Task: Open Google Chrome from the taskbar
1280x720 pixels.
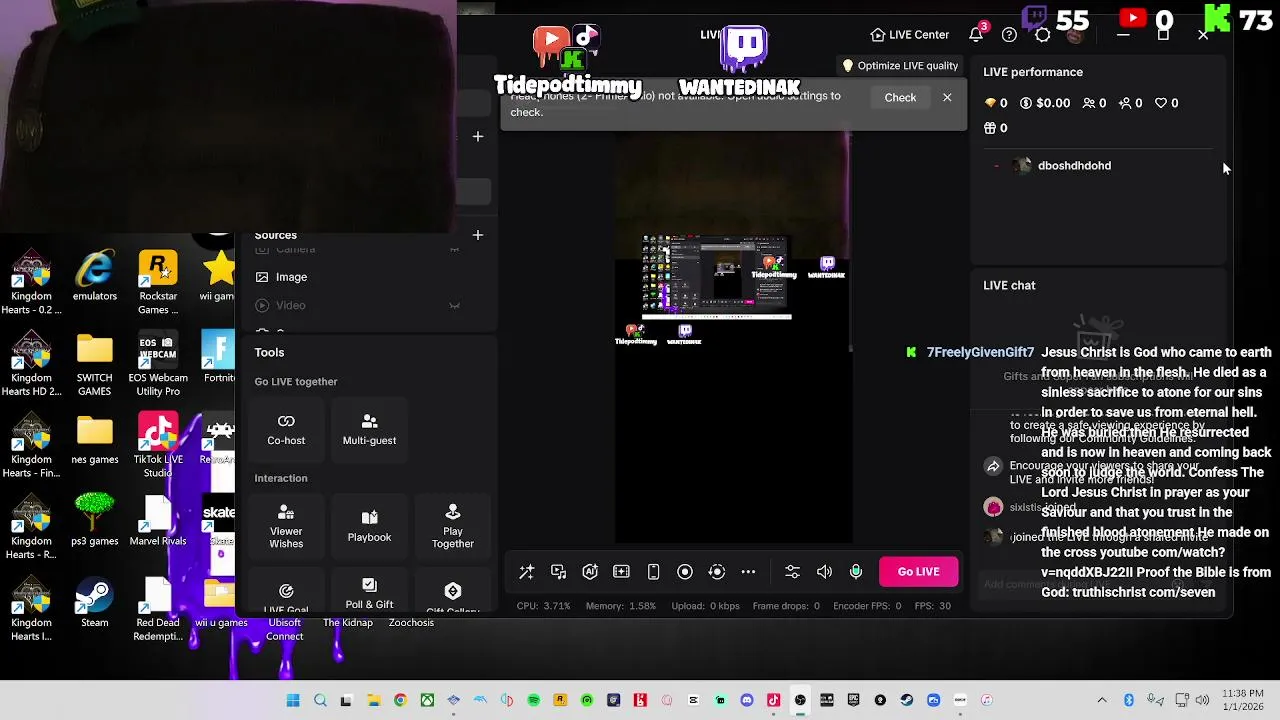Action: tap(400, 700)
